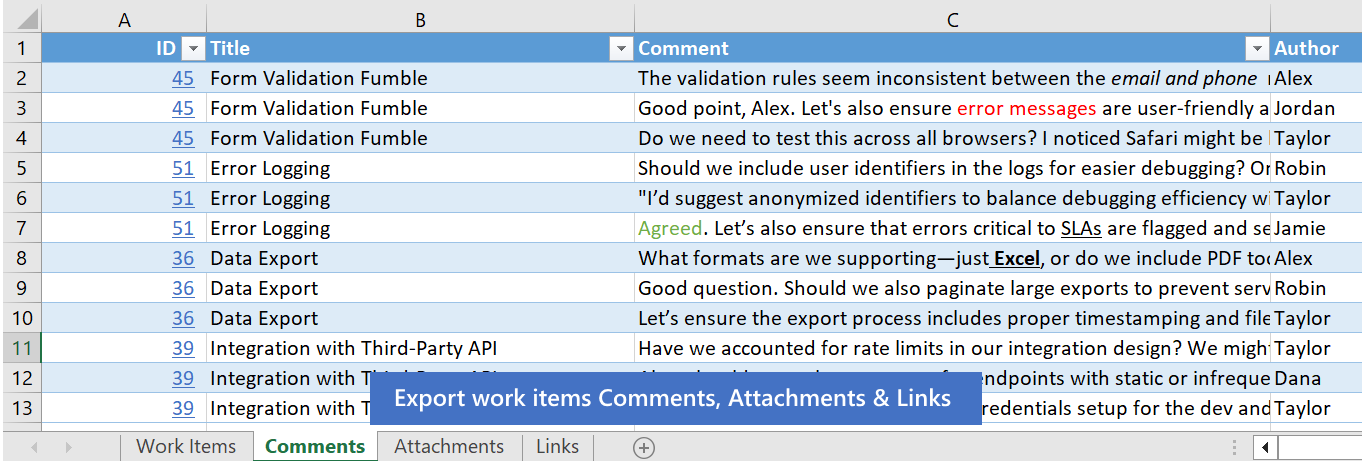The image size is (1362, 462).
Task: Switch to the Attachments sheet tab
Action: point(449,447)
